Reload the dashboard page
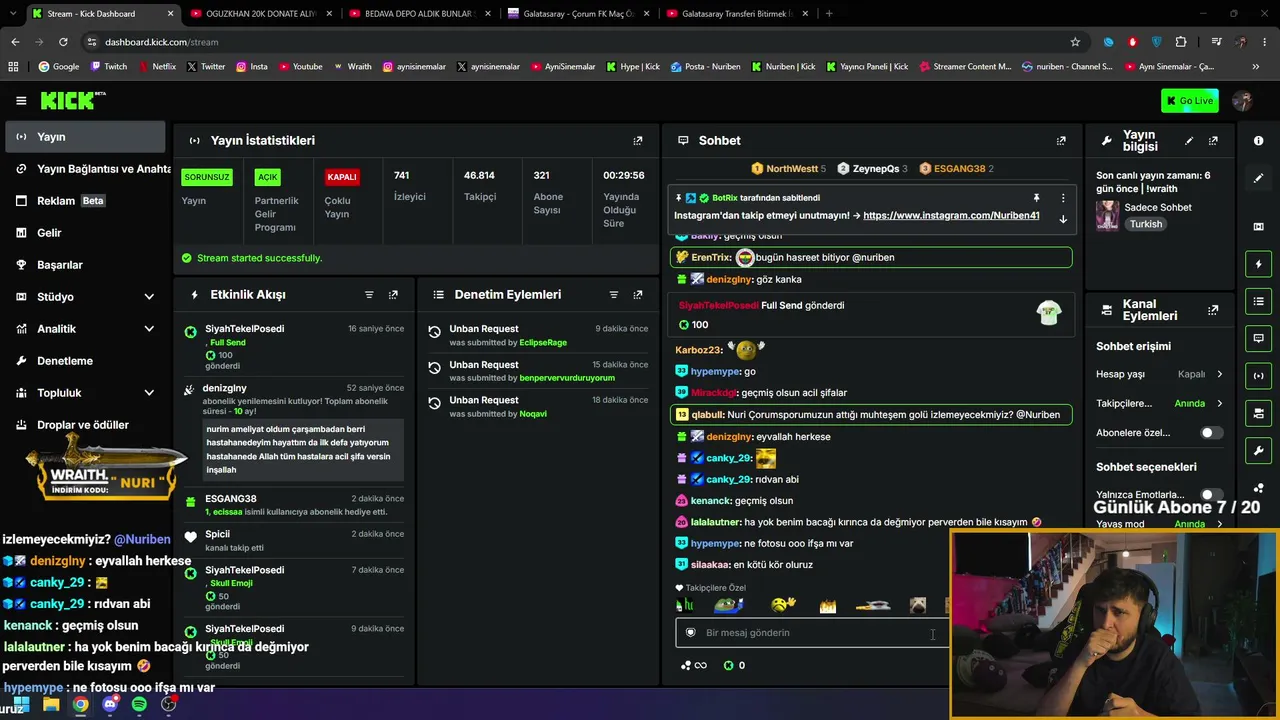 [x=63, y=42]
